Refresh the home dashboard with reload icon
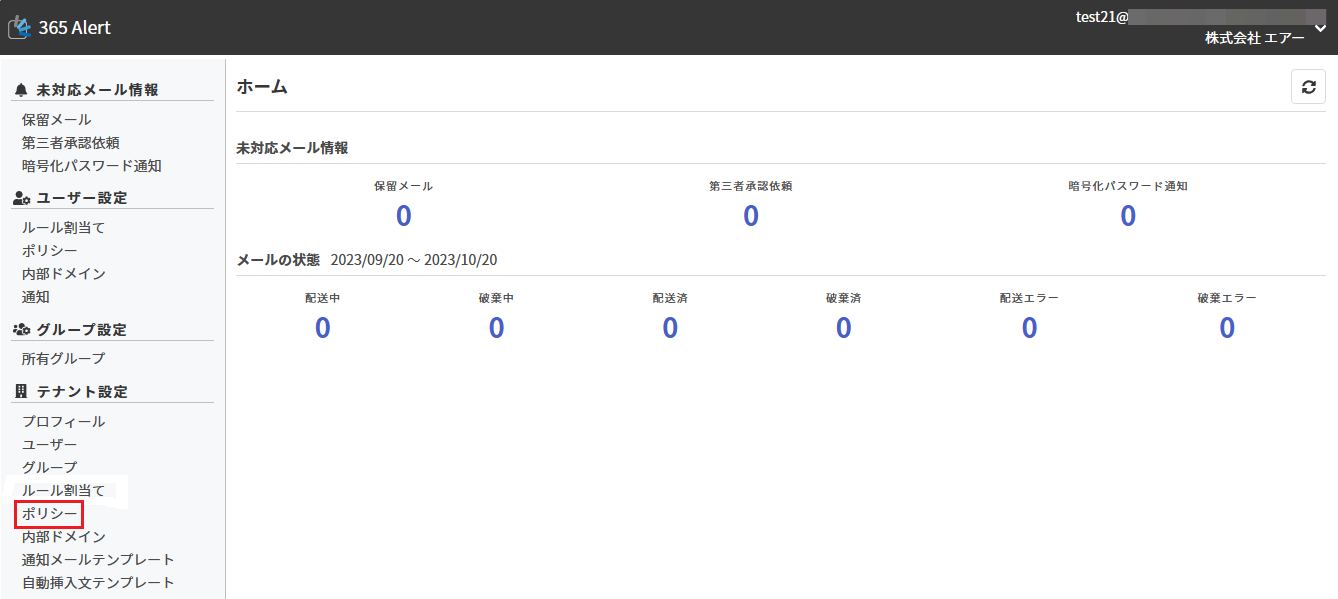The height and width of the screenshot is (599, 1338). point(1308,87)
